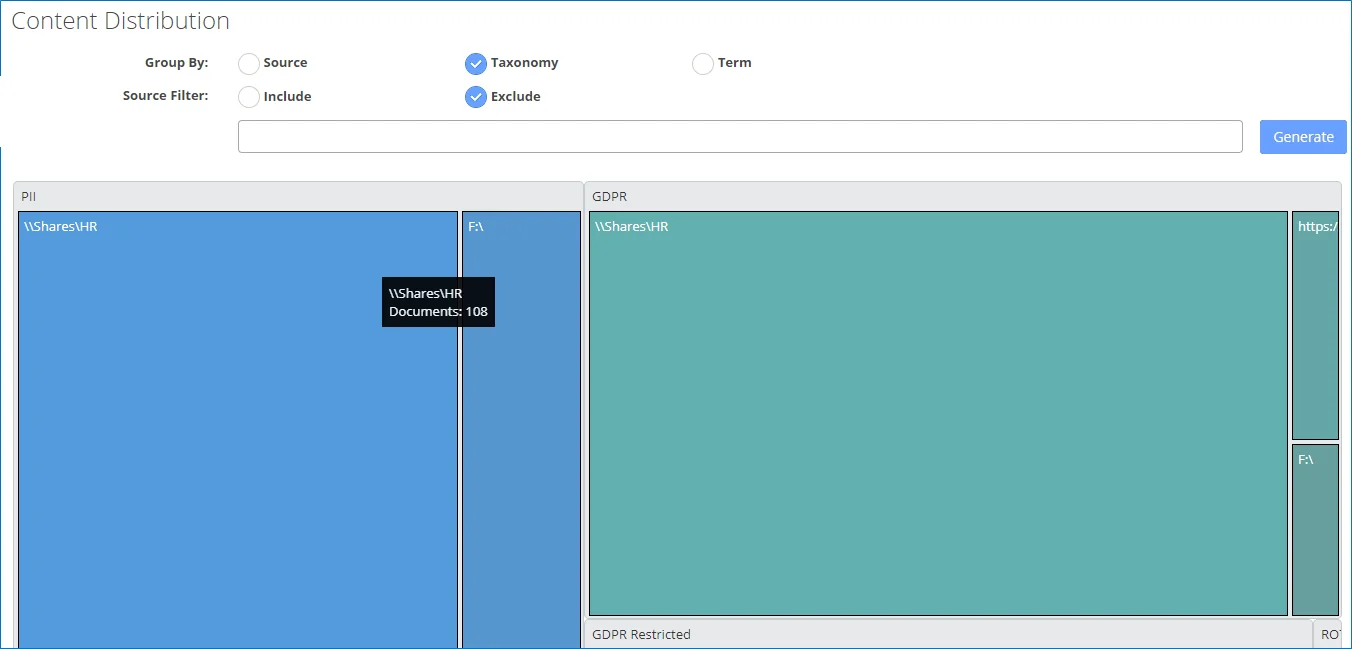Click the Group By label
1352x649 pixels.
tap(176, 63)
